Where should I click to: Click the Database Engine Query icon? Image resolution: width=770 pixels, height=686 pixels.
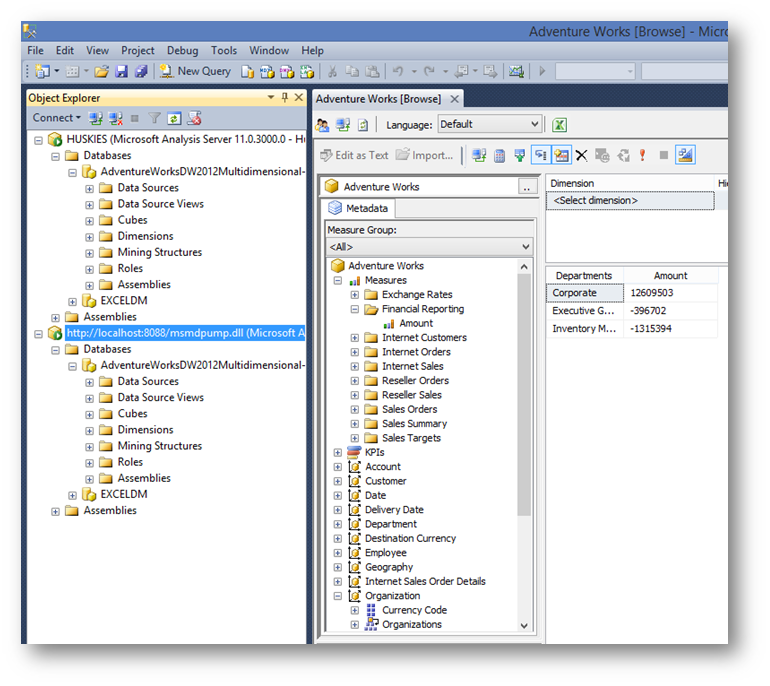(247, 72)
